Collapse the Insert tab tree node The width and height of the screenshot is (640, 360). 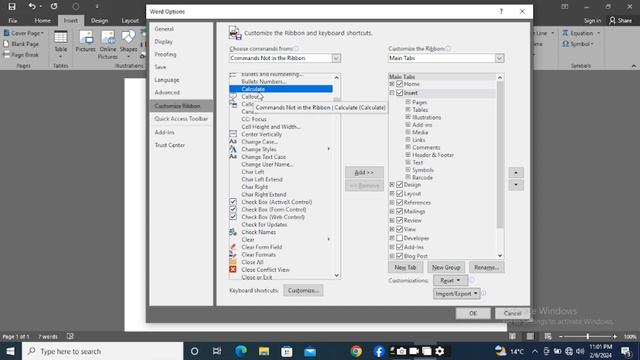392,93
